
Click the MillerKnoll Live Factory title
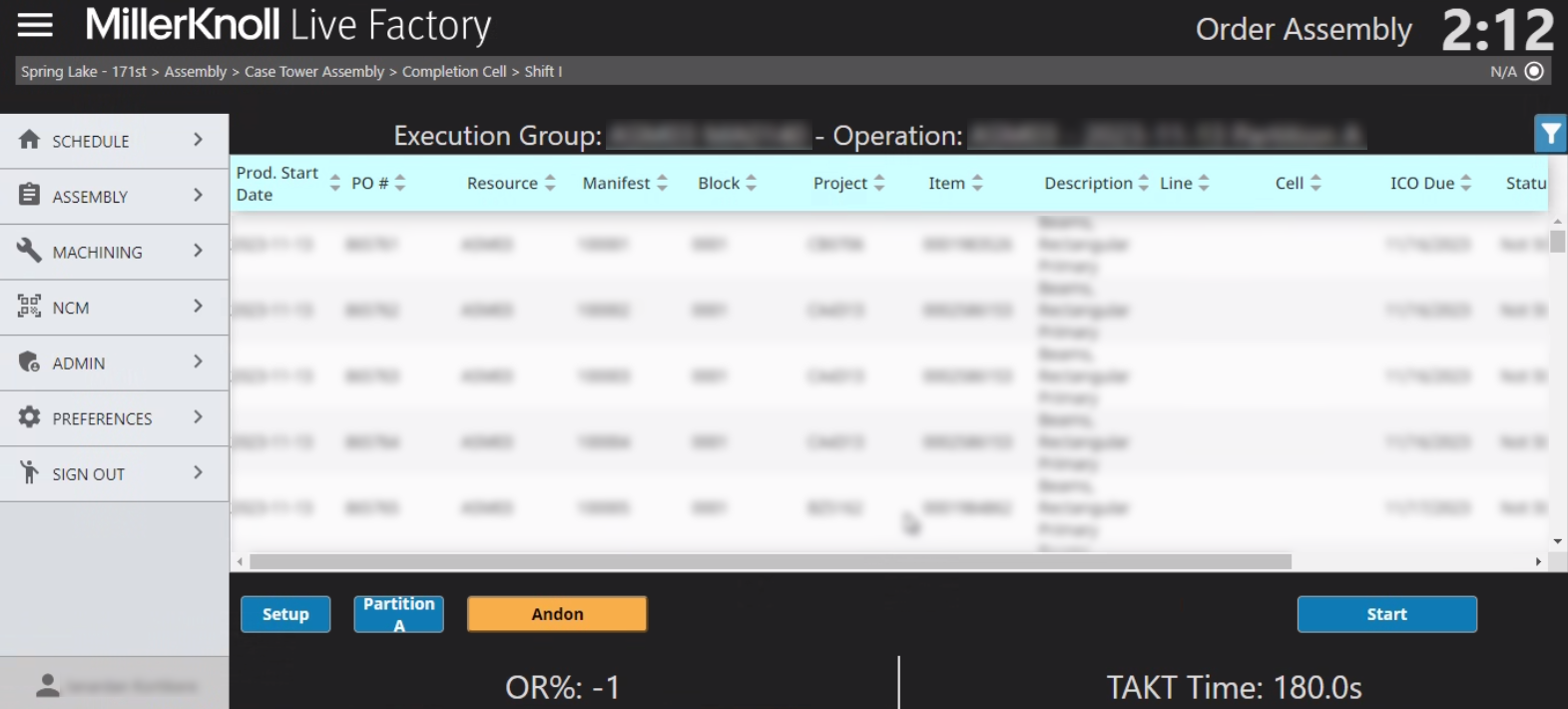click(x=288, y=25)
